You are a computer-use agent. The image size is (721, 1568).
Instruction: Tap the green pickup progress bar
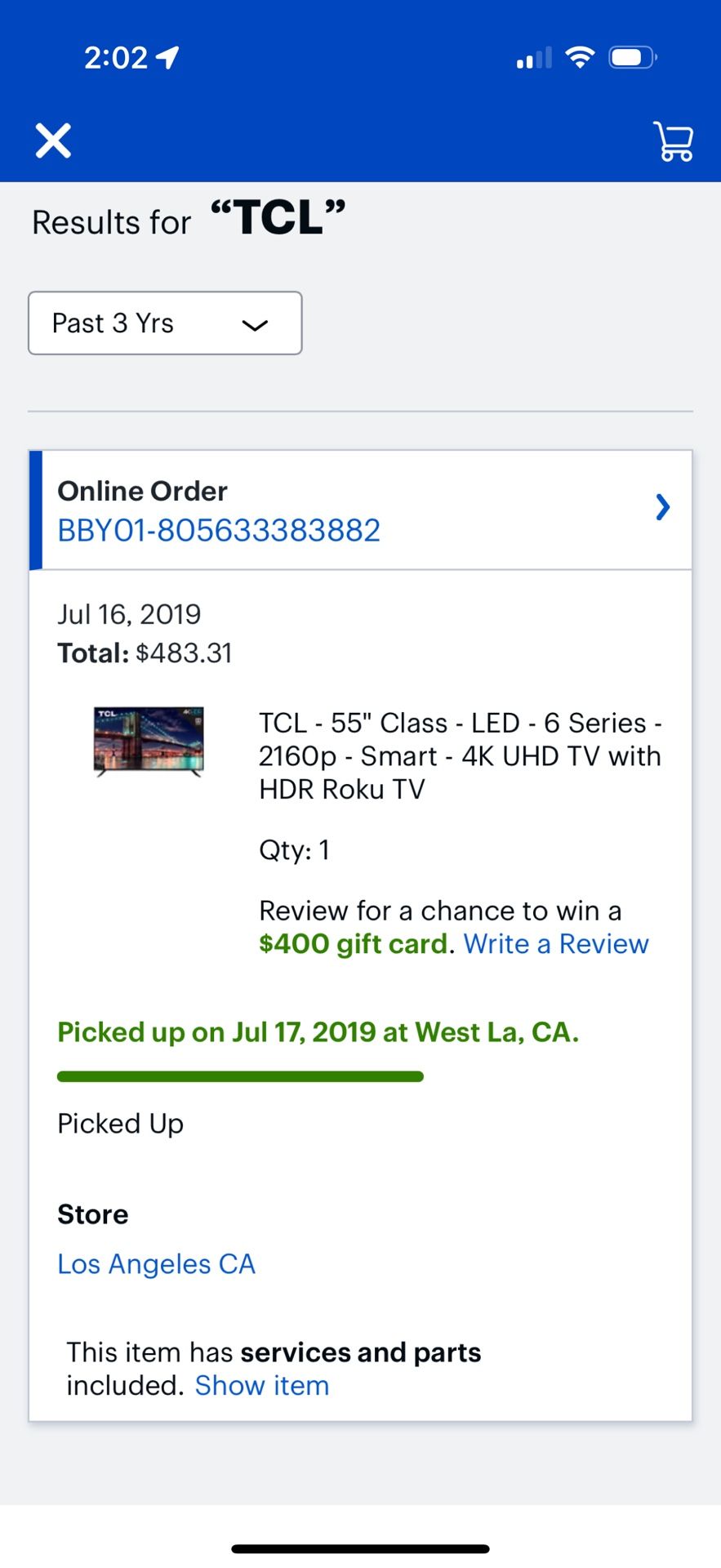pos(240,1076)
